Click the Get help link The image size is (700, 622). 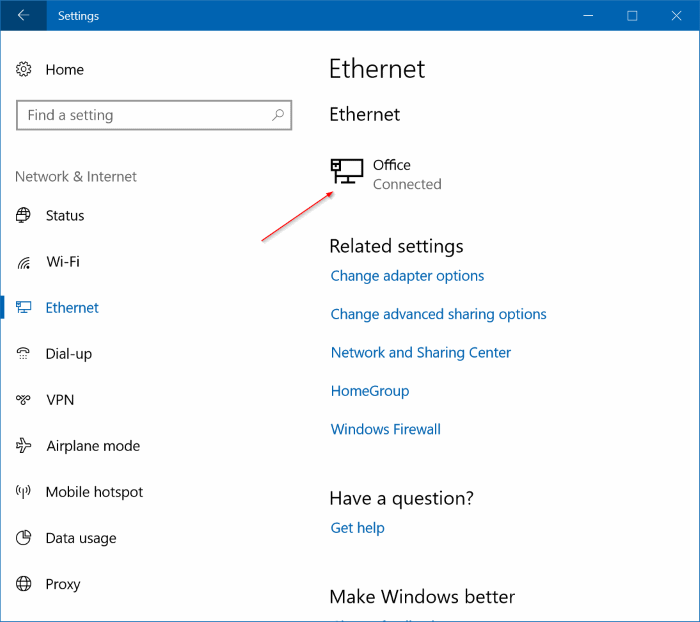tap(357, 528)
